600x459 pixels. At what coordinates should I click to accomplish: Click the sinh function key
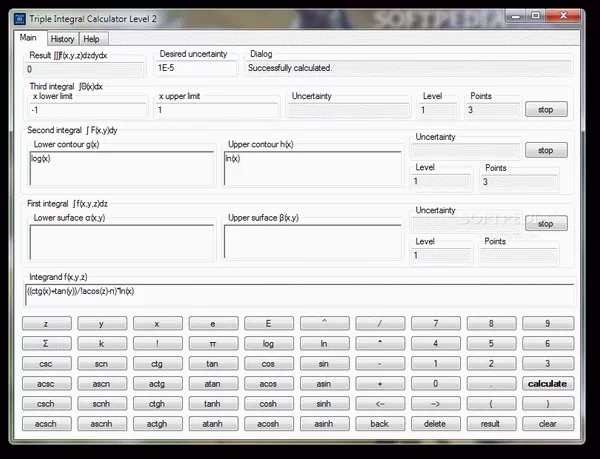pyautogui.click(x=324, y=404)
